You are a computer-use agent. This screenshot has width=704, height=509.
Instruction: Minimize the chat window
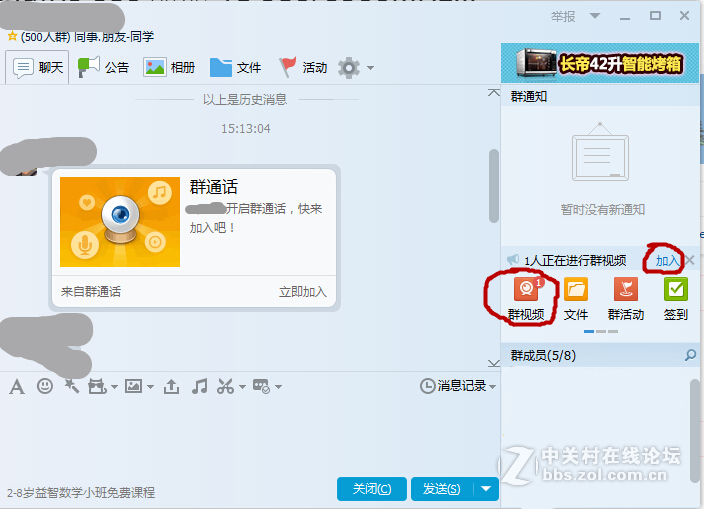[625, 17]
